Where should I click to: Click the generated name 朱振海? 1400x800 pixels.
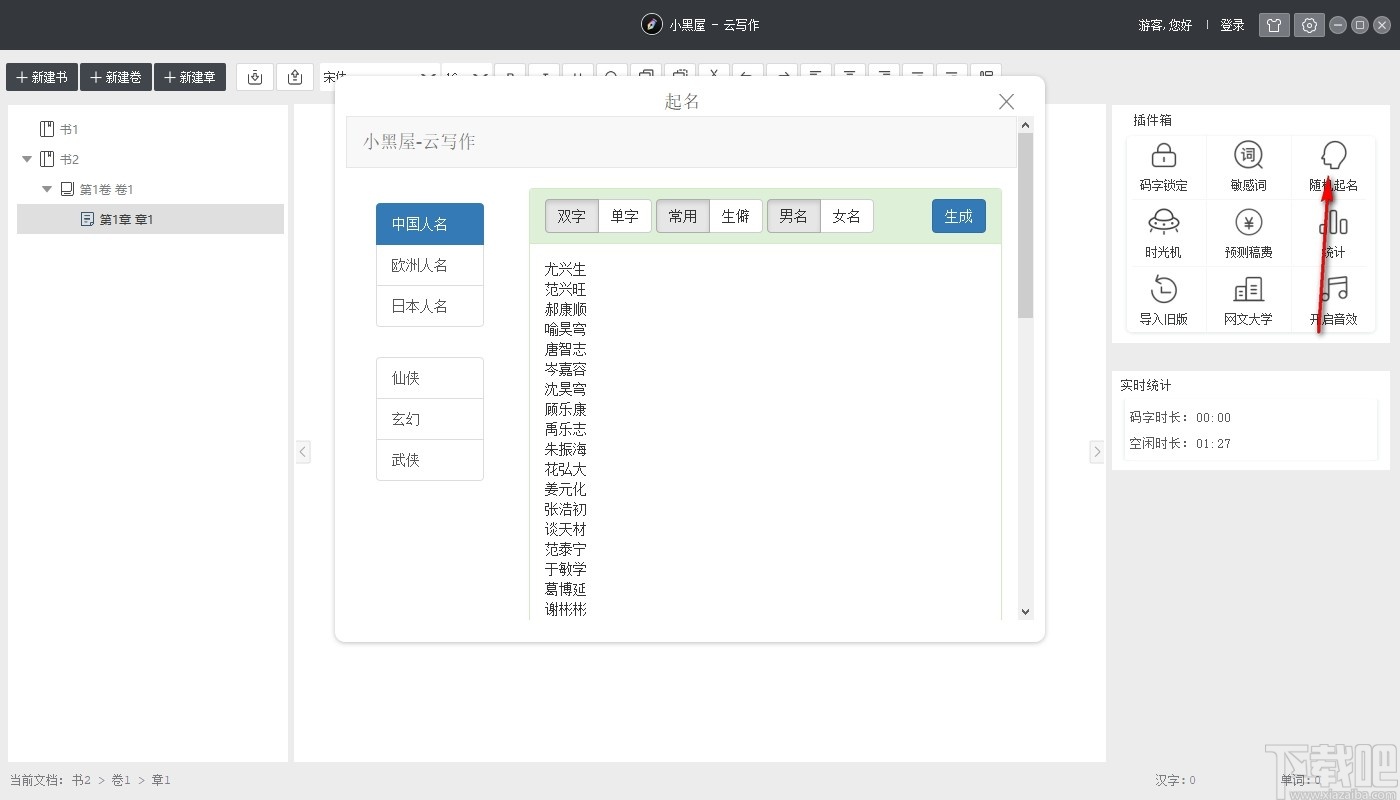tap(566, 449)
